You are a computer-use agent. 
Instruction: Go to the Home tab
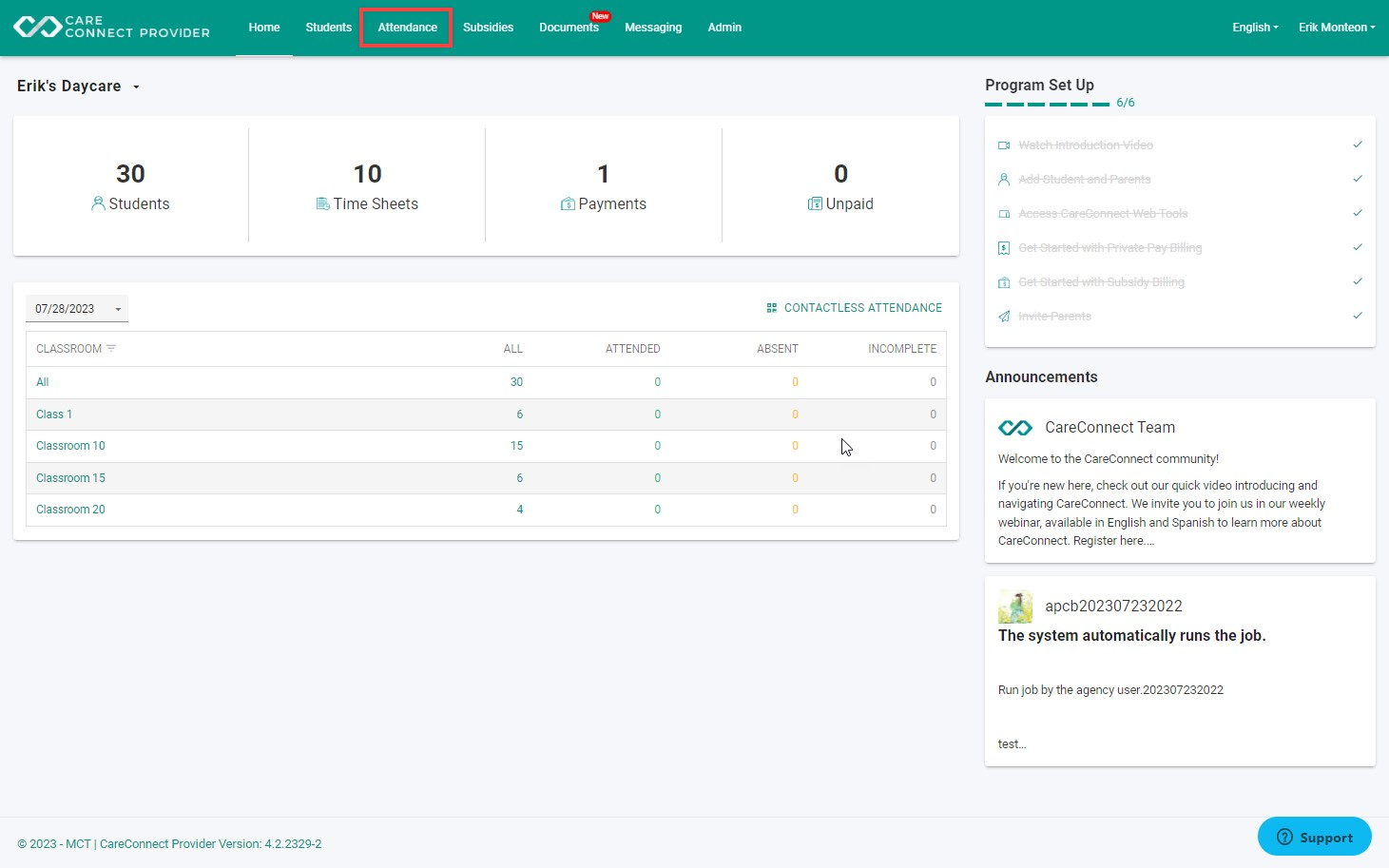point(264,28)
